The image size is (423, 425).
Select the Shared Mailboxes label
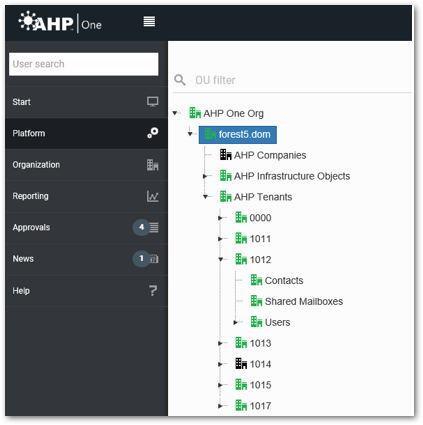coord(304,301)
